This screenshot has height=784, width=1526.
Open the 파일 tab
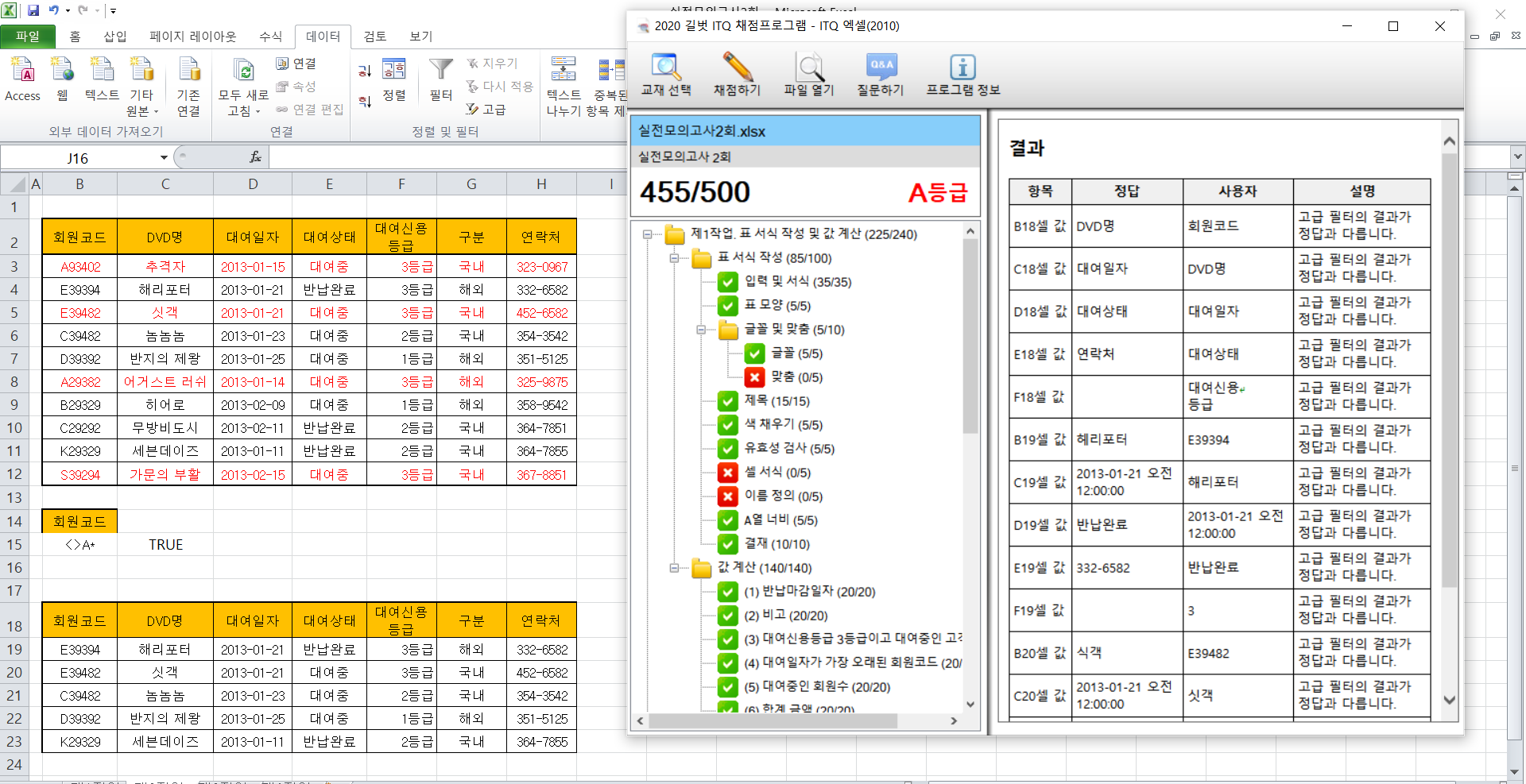[x=27, y=37]
